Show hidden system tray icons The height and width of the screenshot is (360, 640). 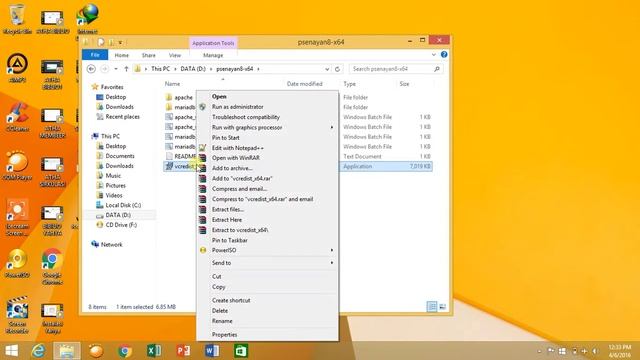point(540,351)
